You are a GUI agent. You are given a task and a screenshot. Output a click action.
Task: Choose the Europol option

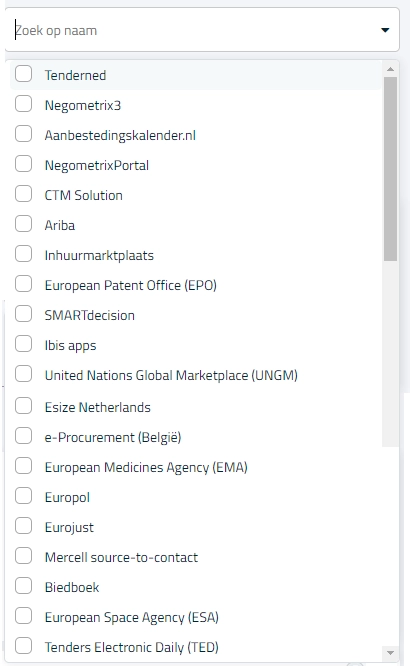(x=195, y=497)
